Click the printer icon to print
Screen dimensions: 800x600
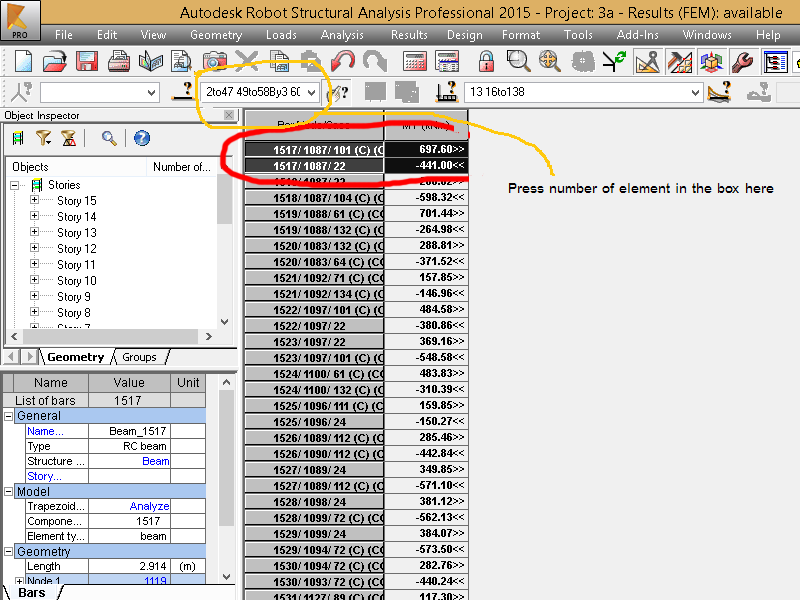pos(118,62)
